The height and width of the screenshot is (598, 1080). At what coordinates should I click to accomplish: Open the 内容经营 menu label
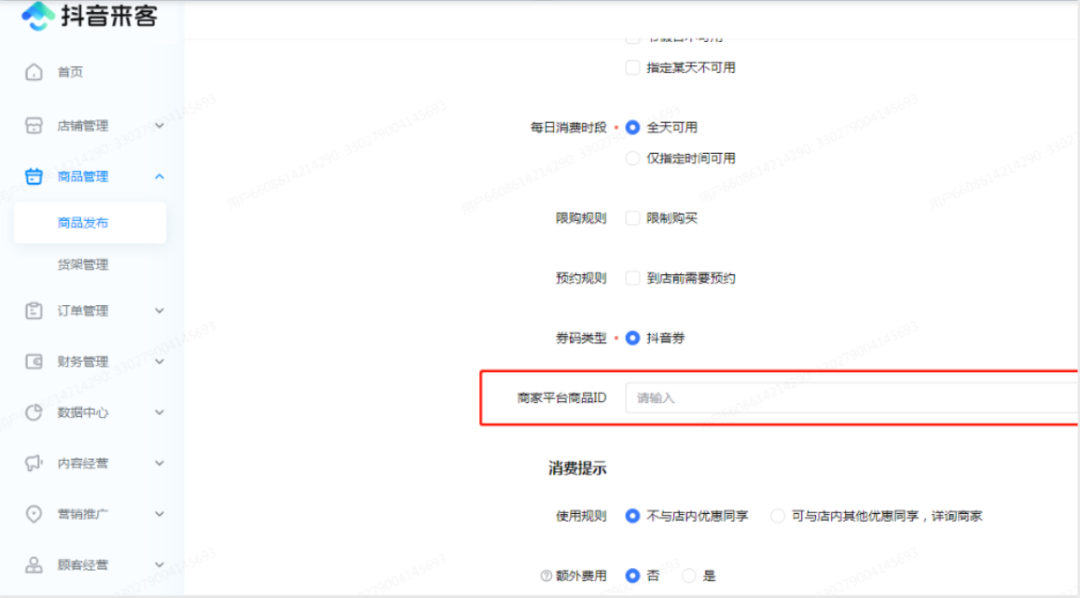pyautogui.click(x=83, y=463)
